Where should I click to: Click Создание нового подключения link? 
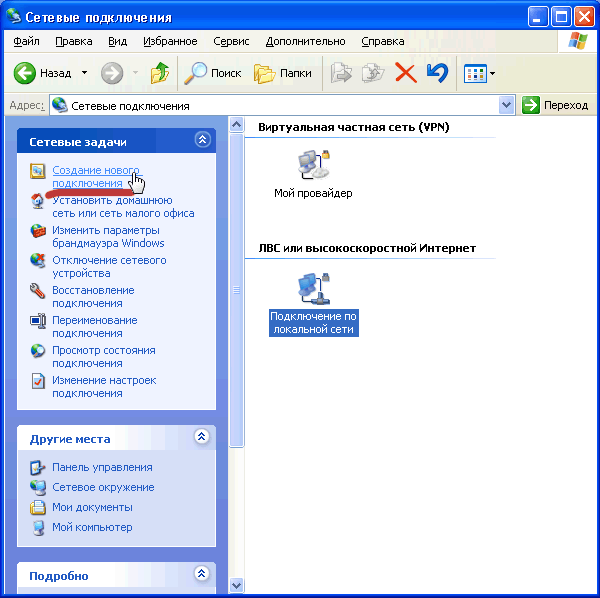point(96,176)
